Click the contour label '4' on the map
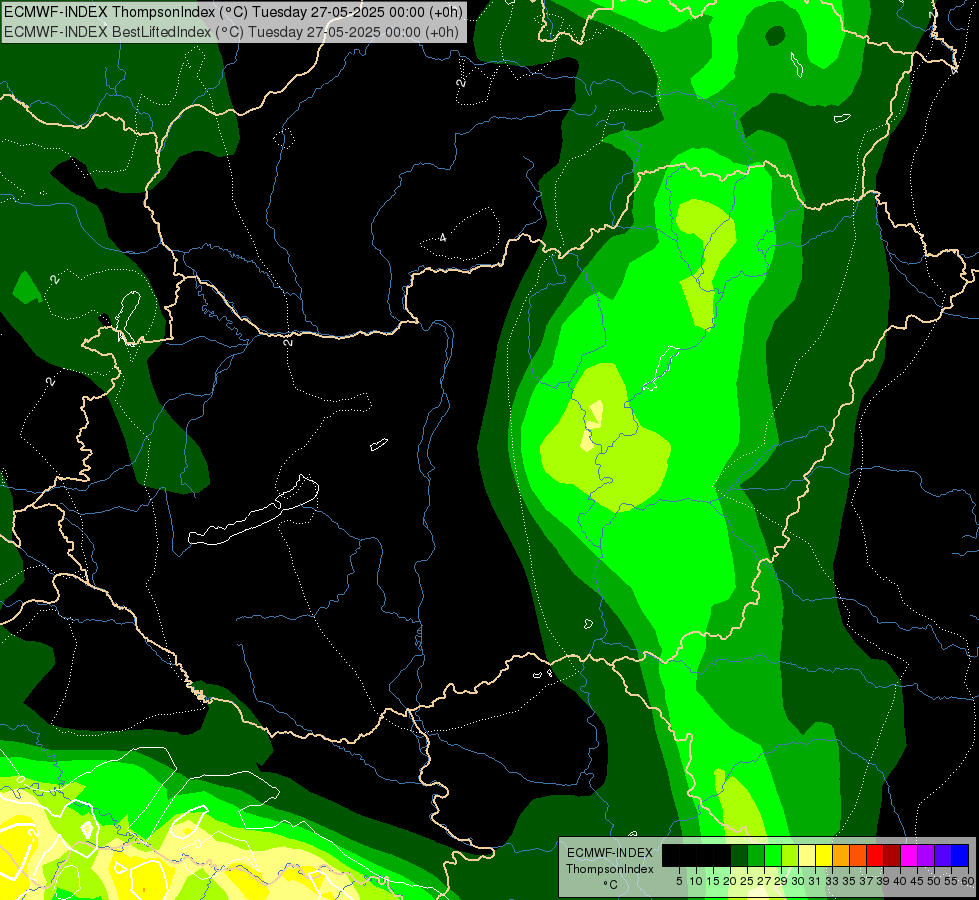 pos(443,237)
